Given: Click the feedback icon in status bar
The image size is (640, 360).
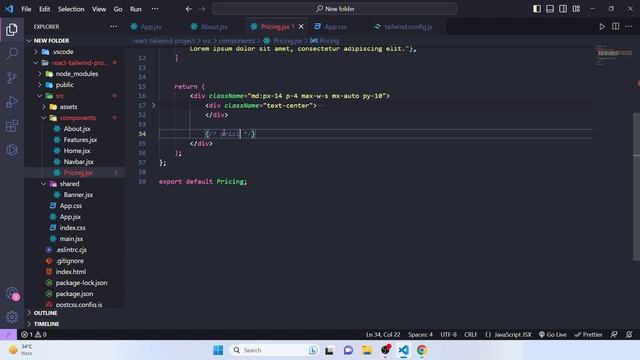Looking at the screenshot, I should 614,334.
